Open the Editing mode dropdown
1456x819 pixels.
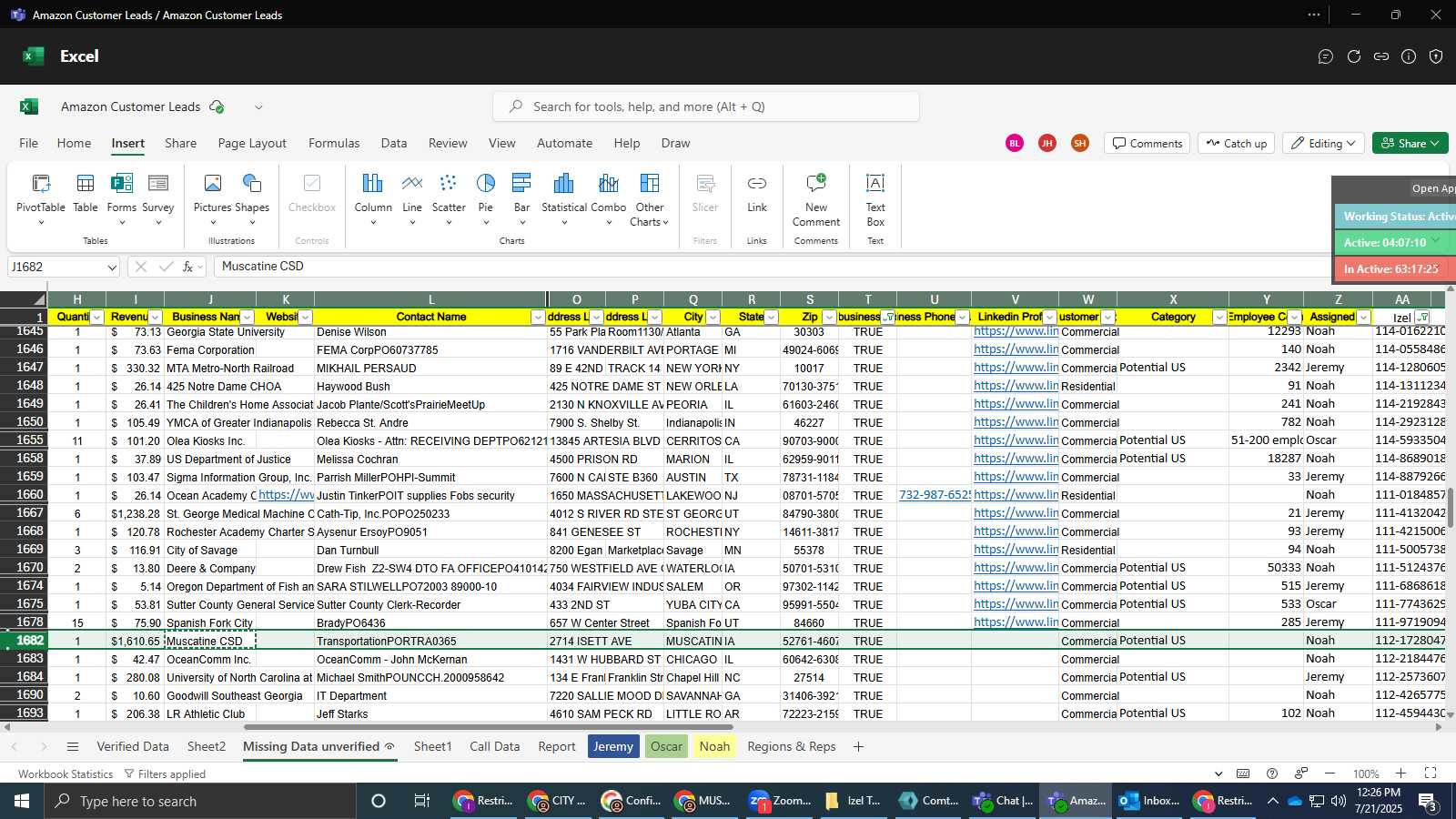(x=1323, y=143)
